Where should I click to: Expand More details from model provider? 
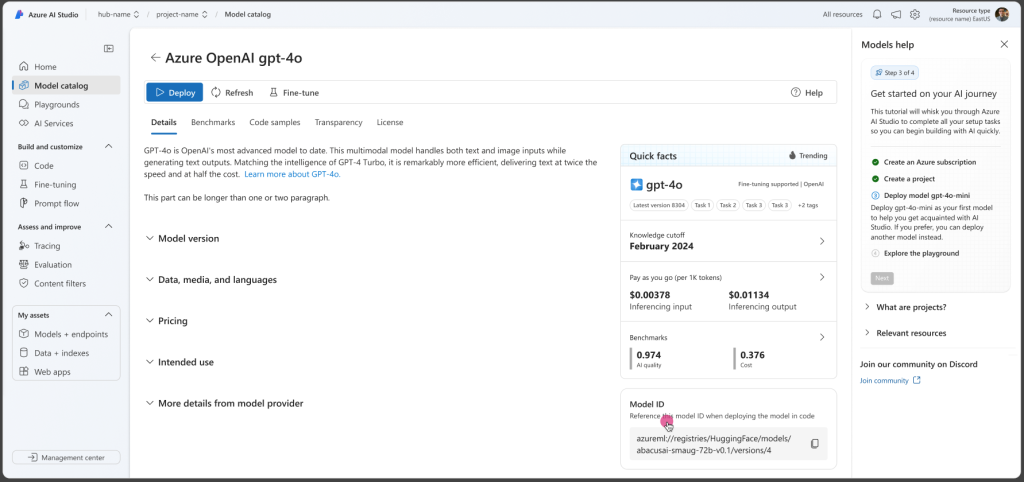[x=225, y=404]
